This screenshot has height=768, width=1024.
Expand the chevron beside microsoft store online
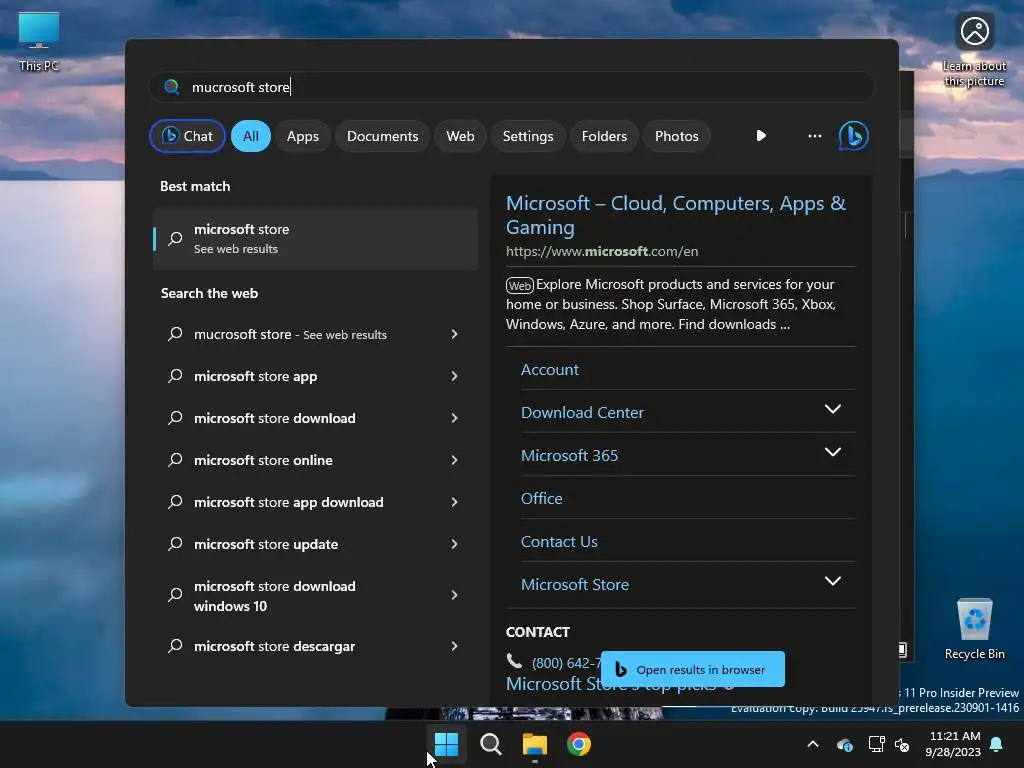[x=455, y=460]
